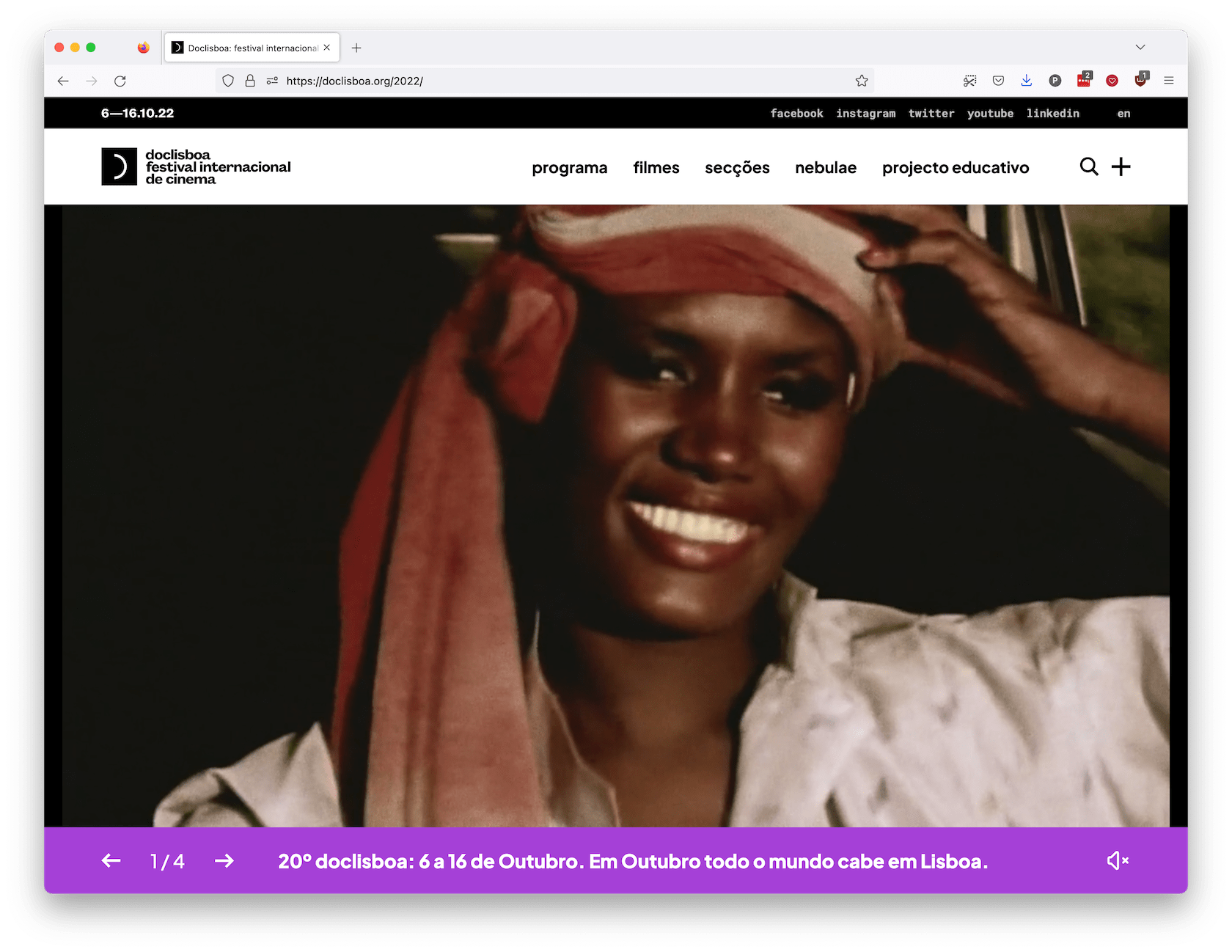Expand the list all tabs chevron
Viewport: 1232px width, 952px height.
click(x=1140, y=48)
